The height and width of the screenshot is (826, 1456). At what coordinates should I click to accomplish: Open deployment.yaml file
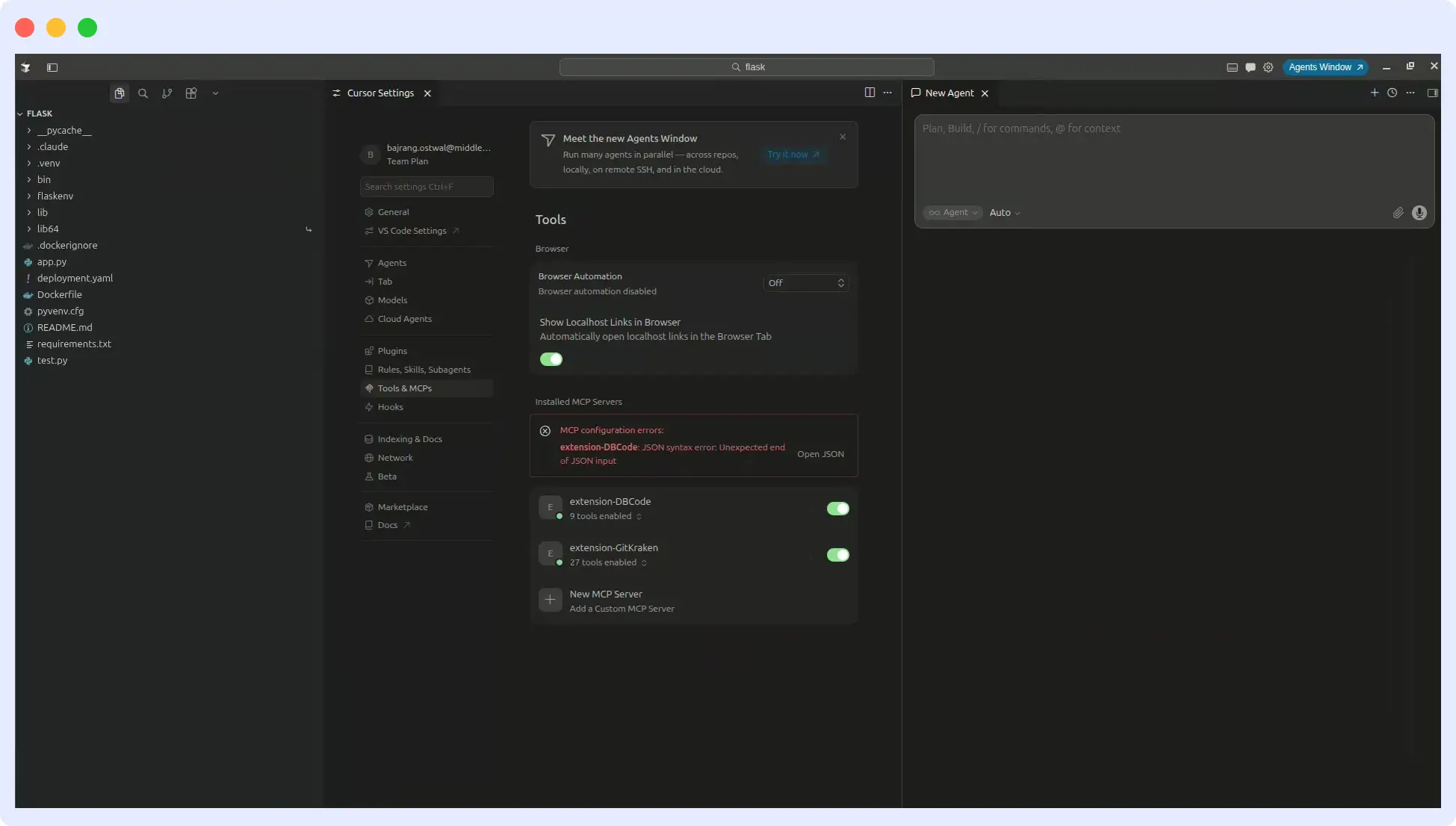tap(169, 278)
